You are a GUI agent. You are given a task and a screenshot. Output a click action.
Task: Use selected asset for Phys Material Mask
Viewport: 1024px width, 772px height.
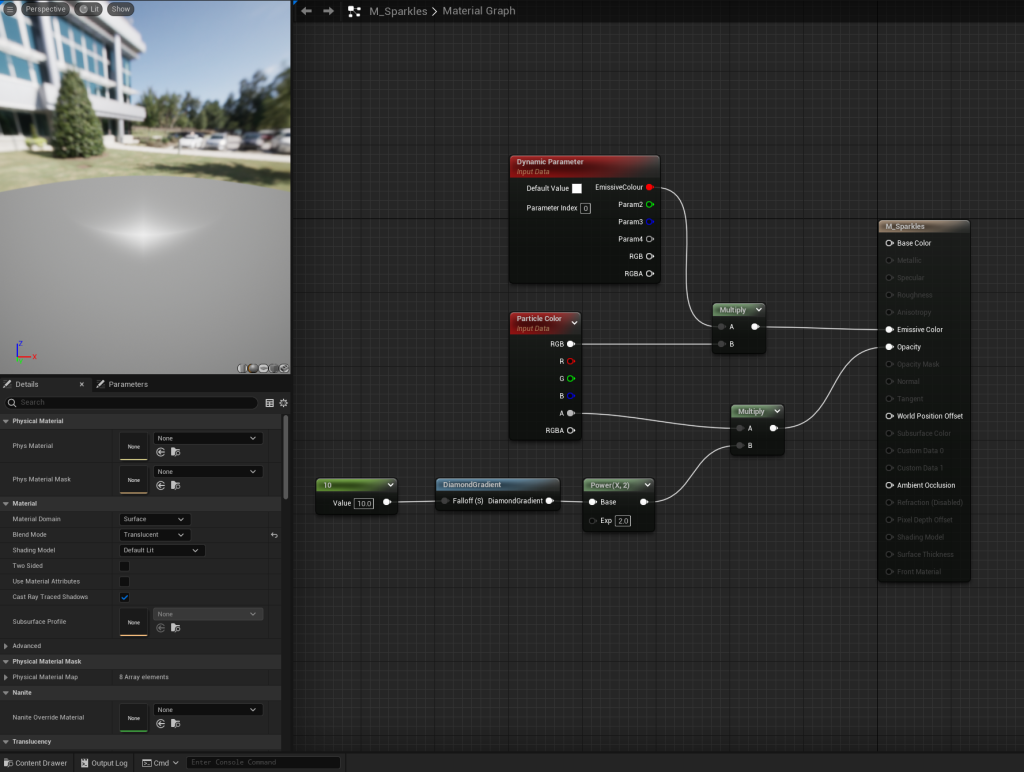tap(160, 485)
